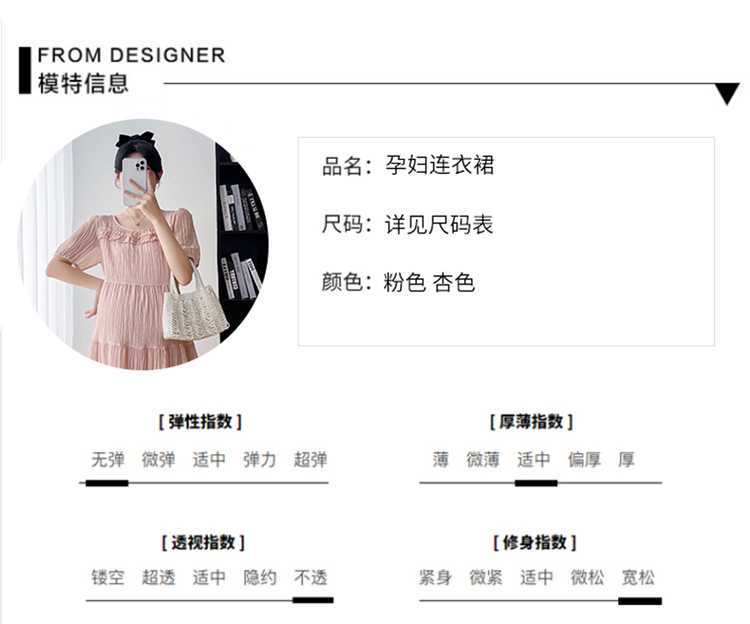The width and height of the screenshot is (750, 624).
Task: Select 无弹 on the elasticity scale
Action: coord(108,460)
